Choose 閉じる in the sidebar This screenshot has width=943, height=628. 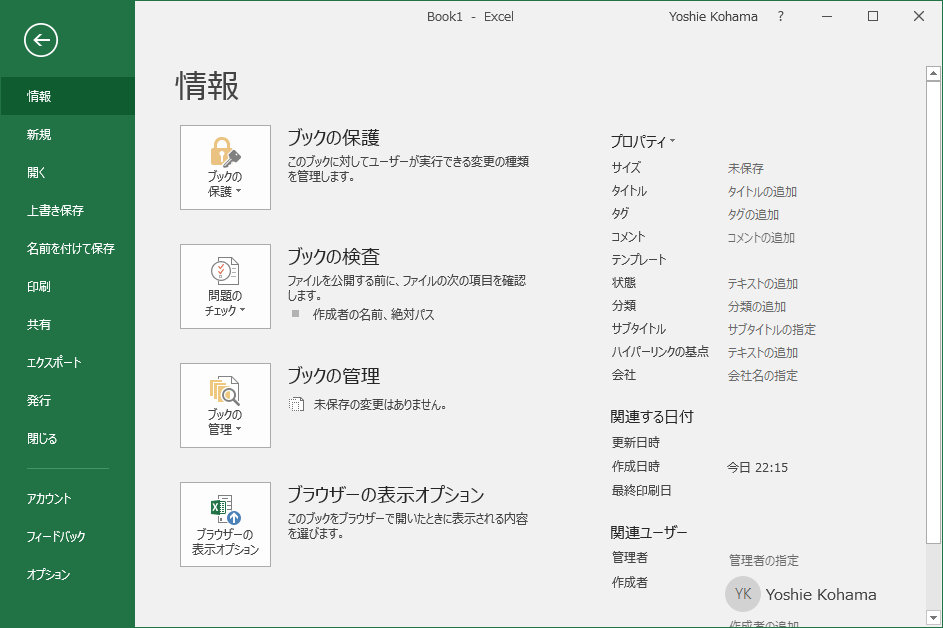(x=67, y=438)
